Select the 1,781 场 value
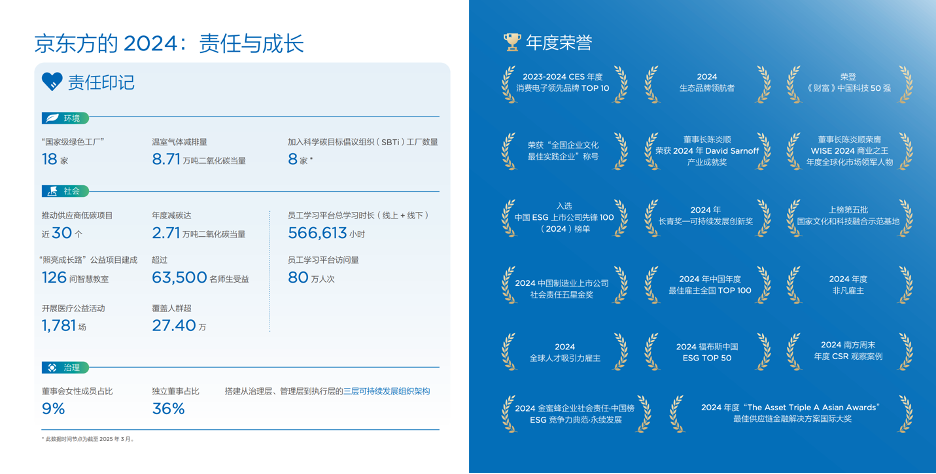This screenshot has height=474, width=936. pyautogui.click(x=64, y=325)
